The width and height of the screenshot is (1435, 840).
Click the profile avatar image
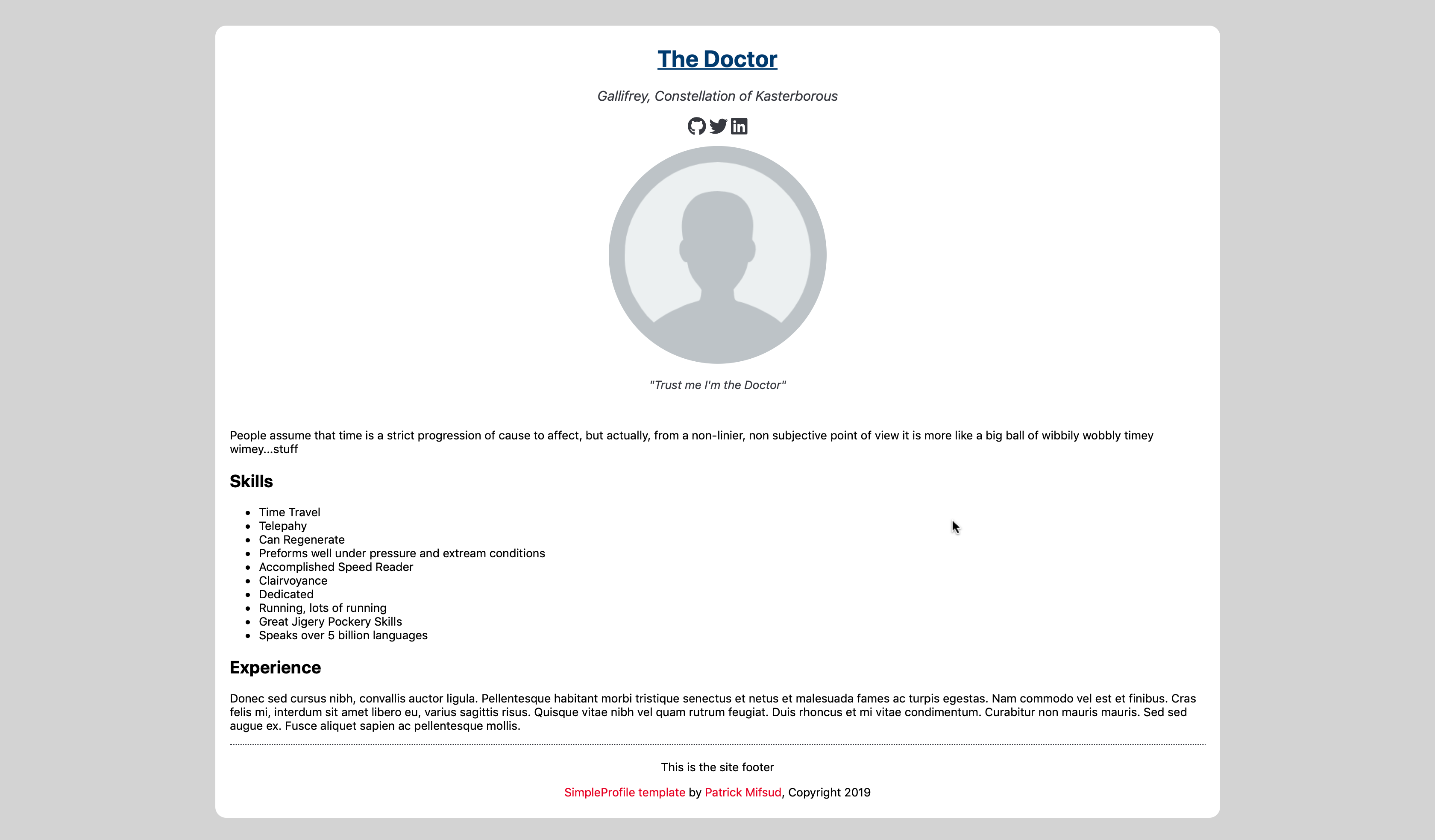tap(717, 255)
